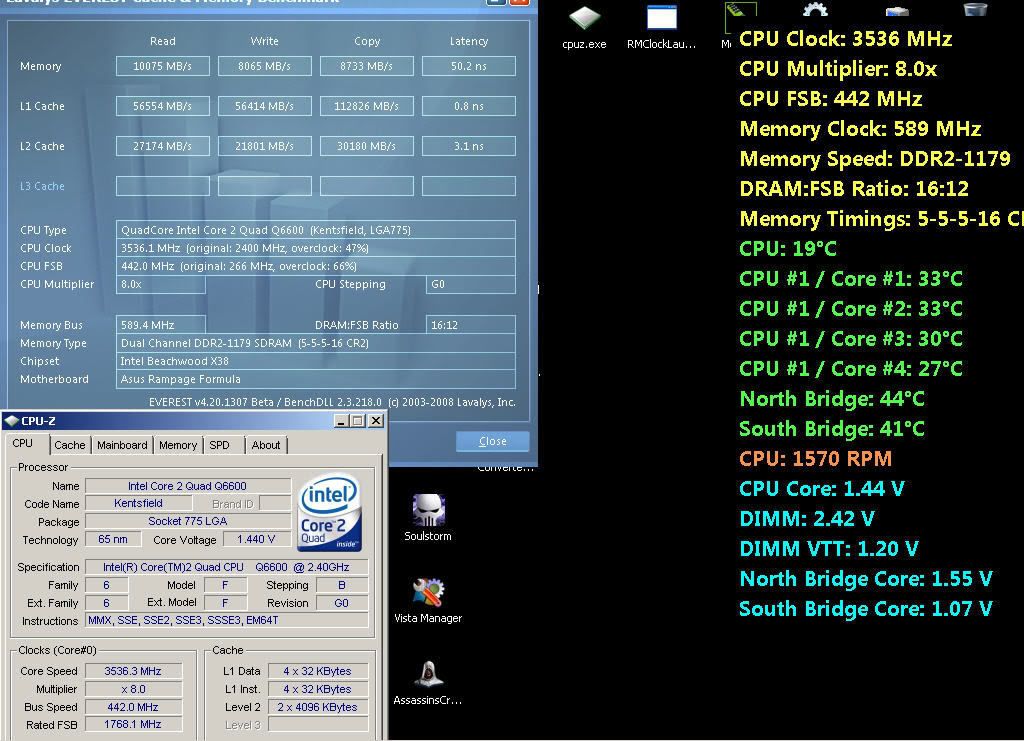Open the Mainboard tab in CPU-Z

[122, 445]
